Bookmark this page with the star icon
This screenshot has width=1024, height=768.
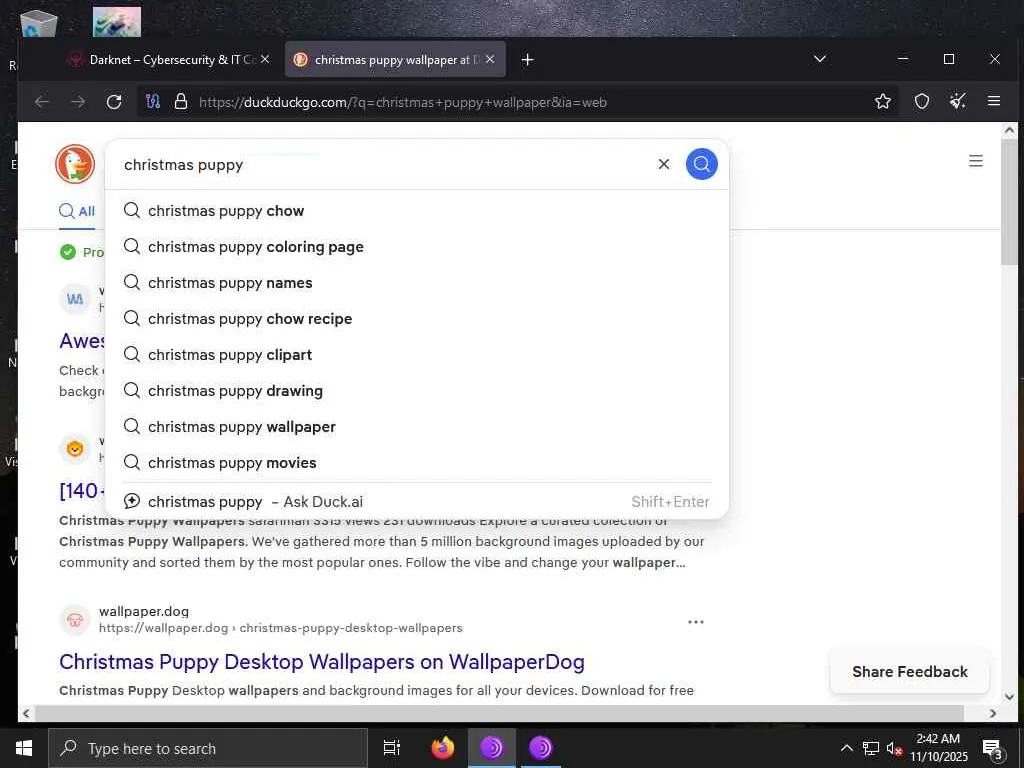click(883, 101)
